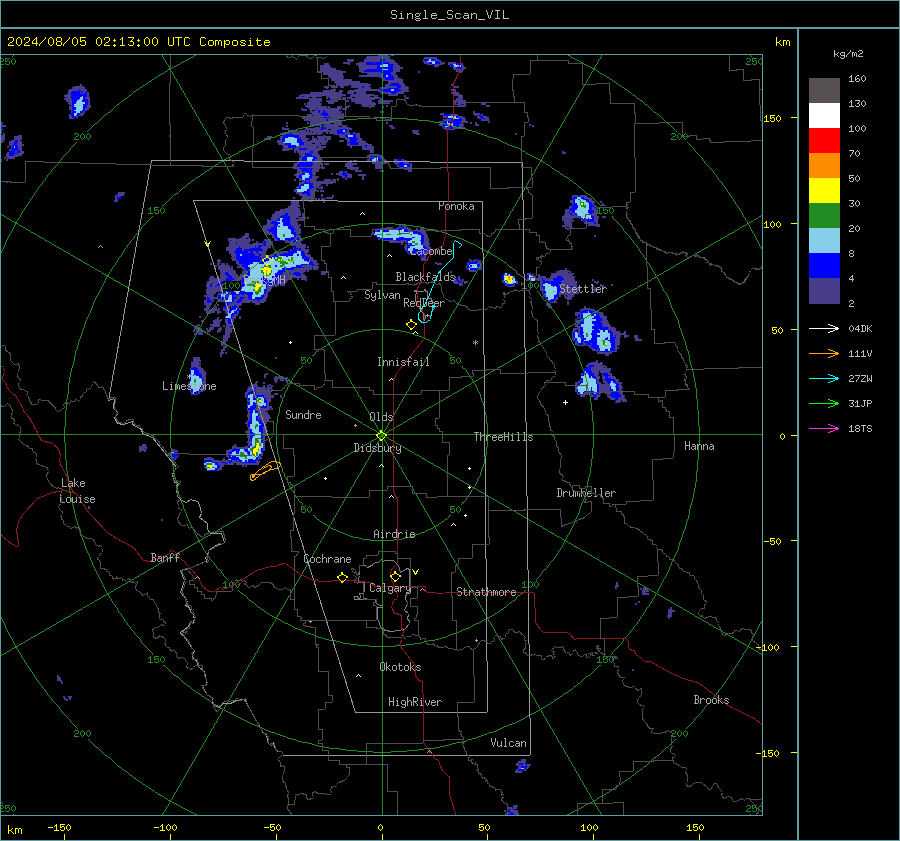
Task: Click the Airdrie city label
Action: (x=394, y=534)
